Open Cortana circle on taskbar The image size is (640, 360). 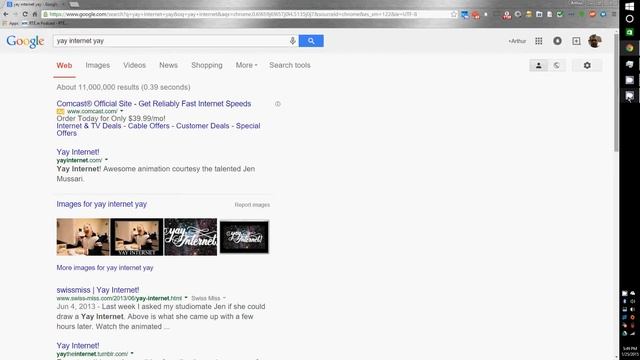[x=629, y=19]
